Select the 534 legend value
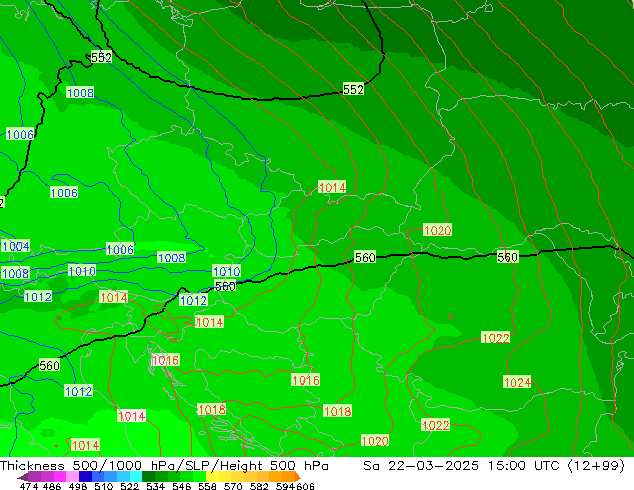The height and width of the screenshot is (490, 634). coord(155,486)
